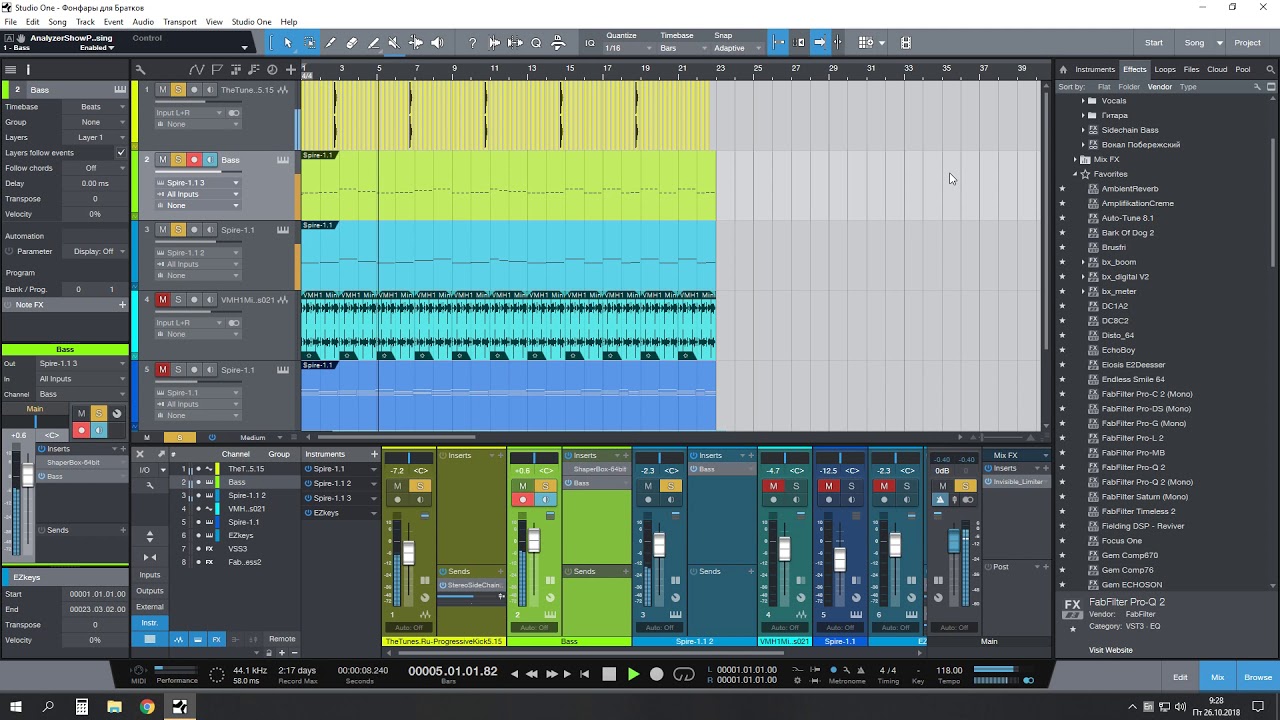Toggle Solo on the Spire-1.1 track 3
1280x720 pixels.
(178, 230)
